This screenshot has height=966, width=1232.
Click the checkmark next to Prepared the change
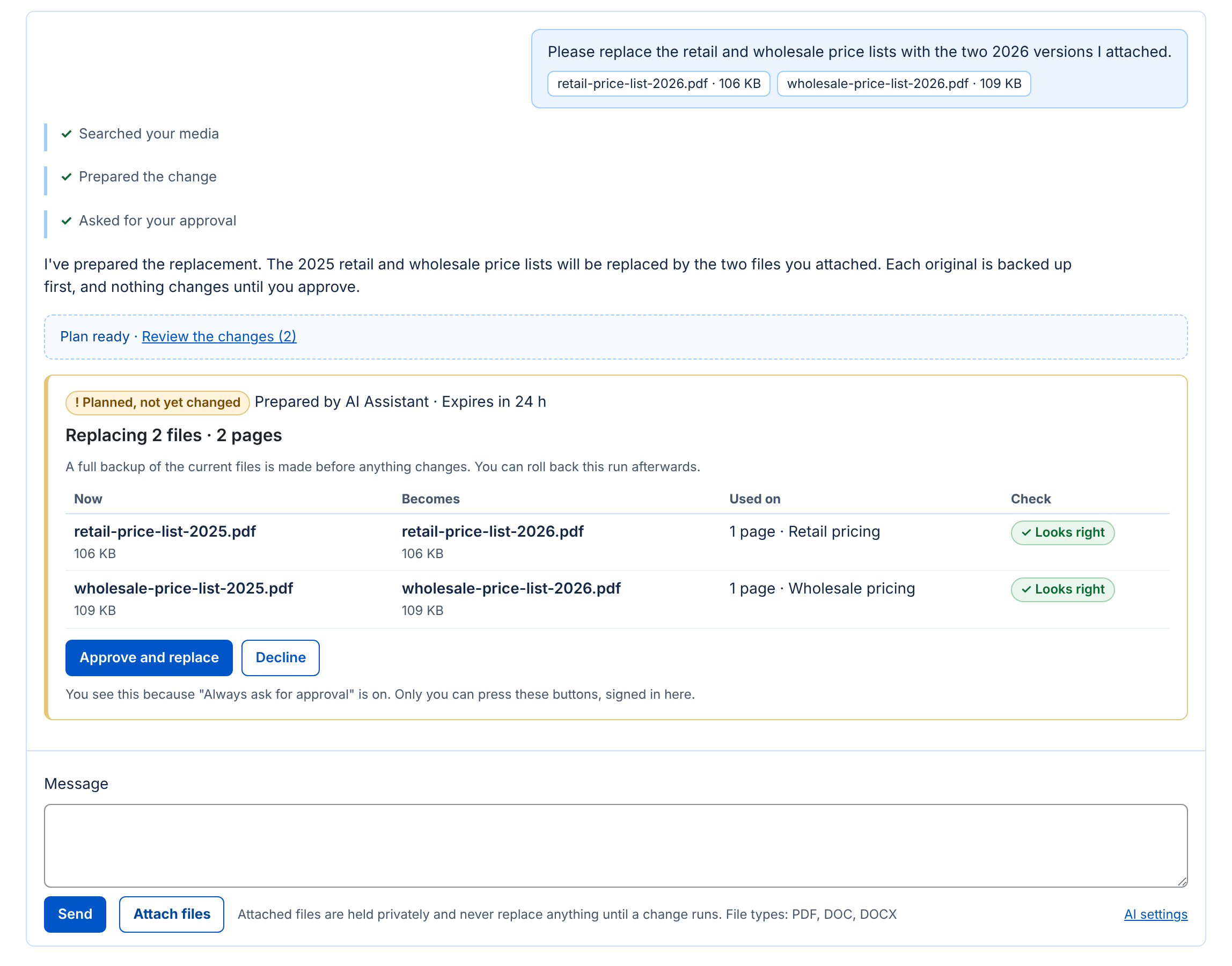coord(67,177)
